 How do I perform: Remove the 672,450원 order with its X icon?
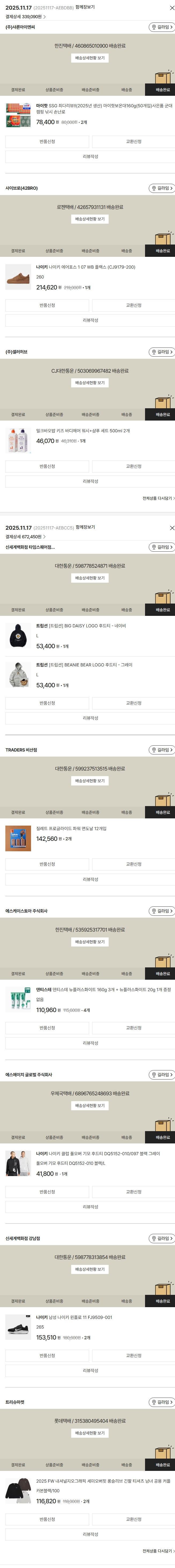(x=171, y=528)
